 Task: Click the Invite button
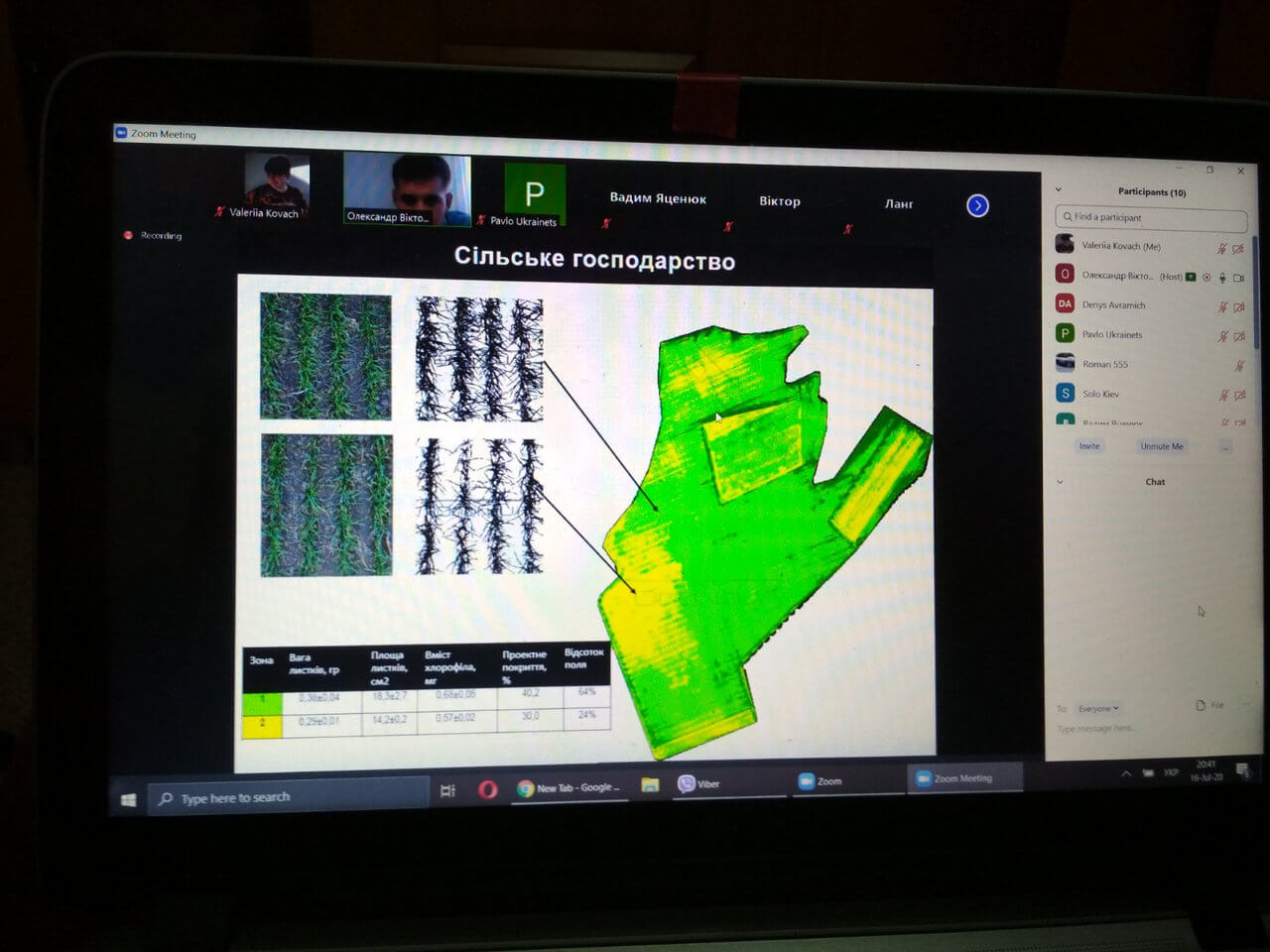[1089, 446]
